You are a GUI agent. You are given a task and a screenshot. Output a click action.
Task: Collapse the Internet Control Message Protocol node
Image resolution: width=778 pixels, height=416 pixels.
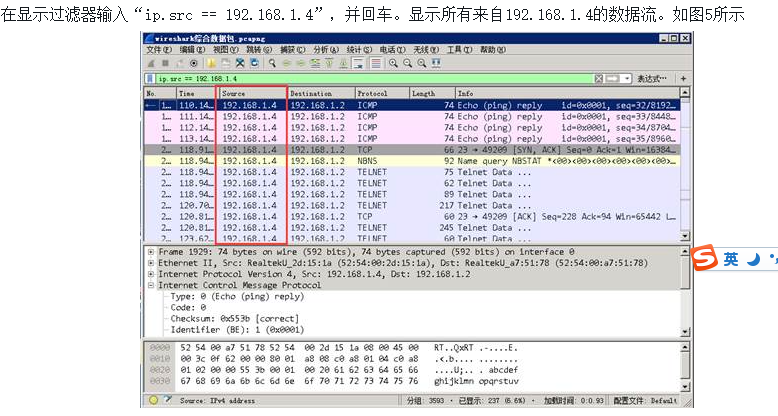151,285
